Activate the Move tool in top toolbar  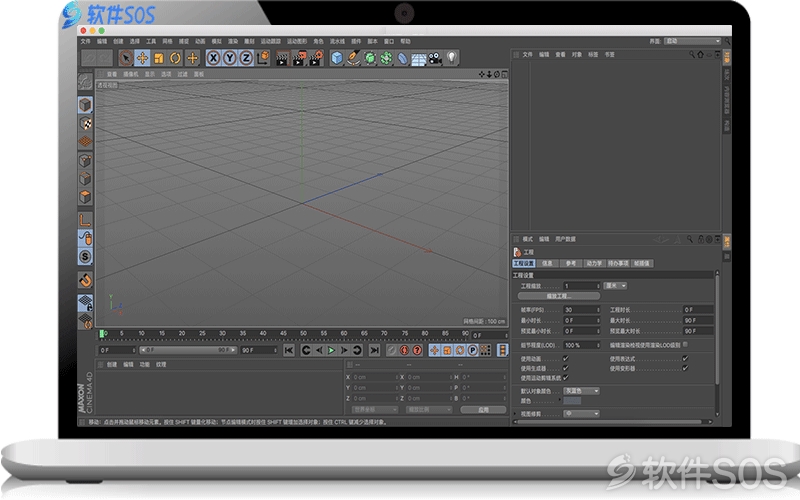(142, 58)
